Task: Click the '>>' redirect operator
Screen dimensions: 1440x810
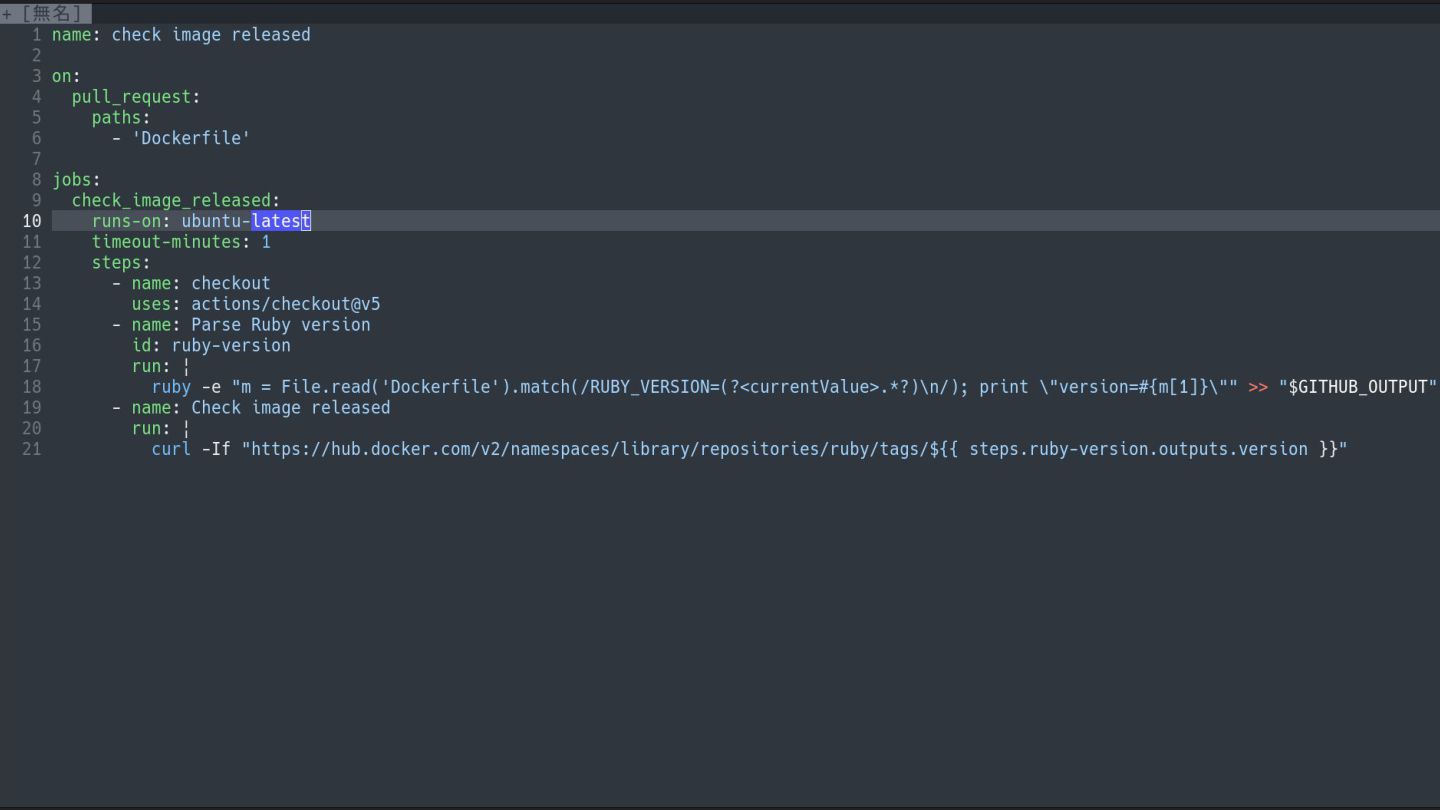Action: pyautogui.click(x=1258, y=387)
